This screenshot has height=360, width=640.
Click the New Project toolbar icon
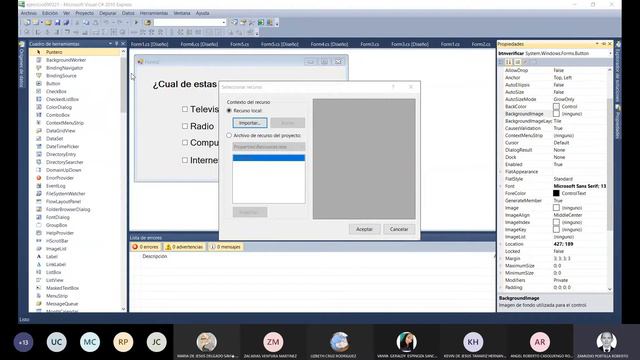[x=27, y=22]
